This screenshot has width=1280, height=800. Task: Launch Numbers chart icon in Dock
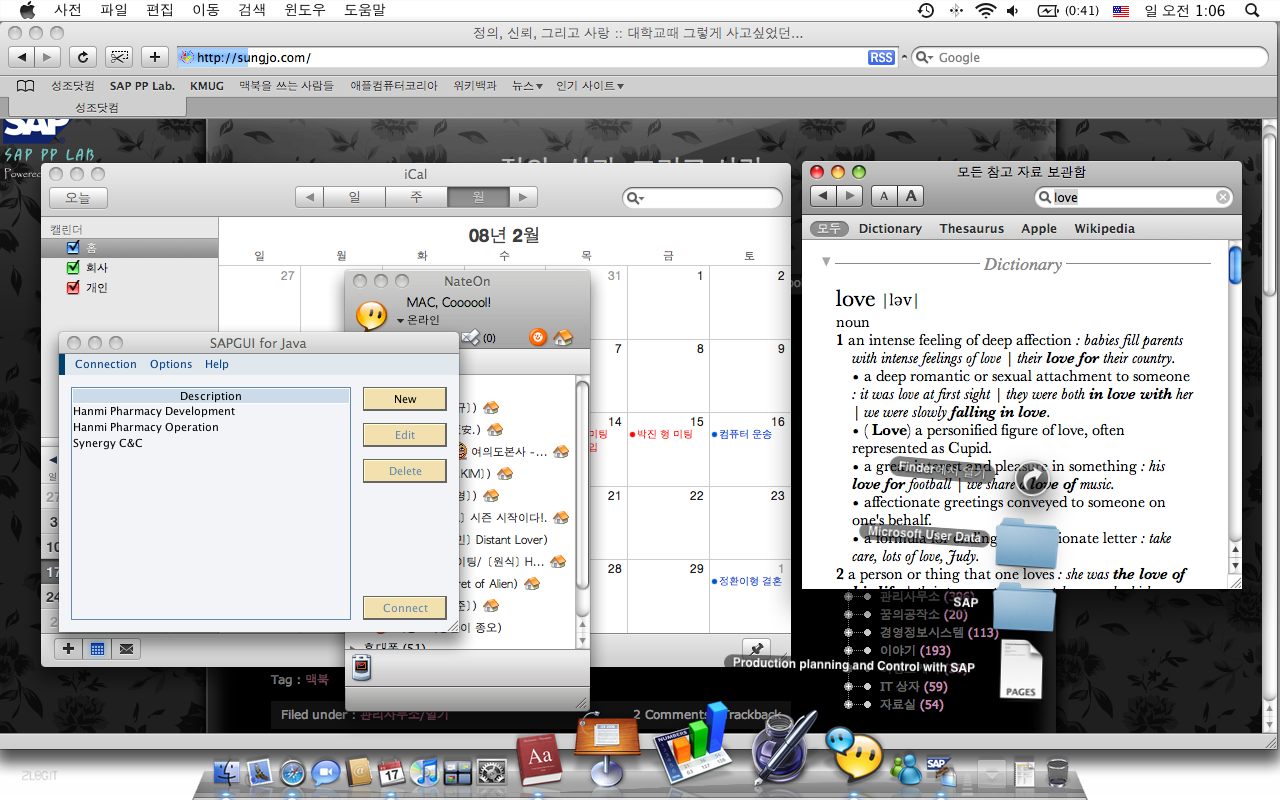(x=693, y=745)
